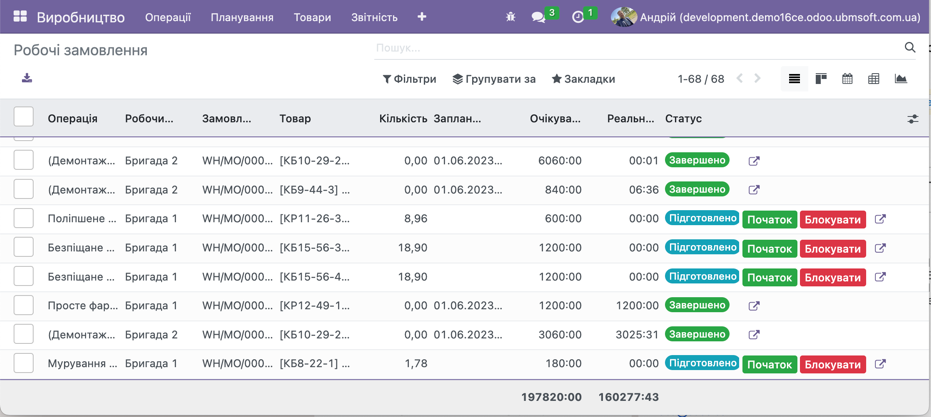Open the Планування menu
Viewport: 931px width, 417px height.
click(242, 17)
